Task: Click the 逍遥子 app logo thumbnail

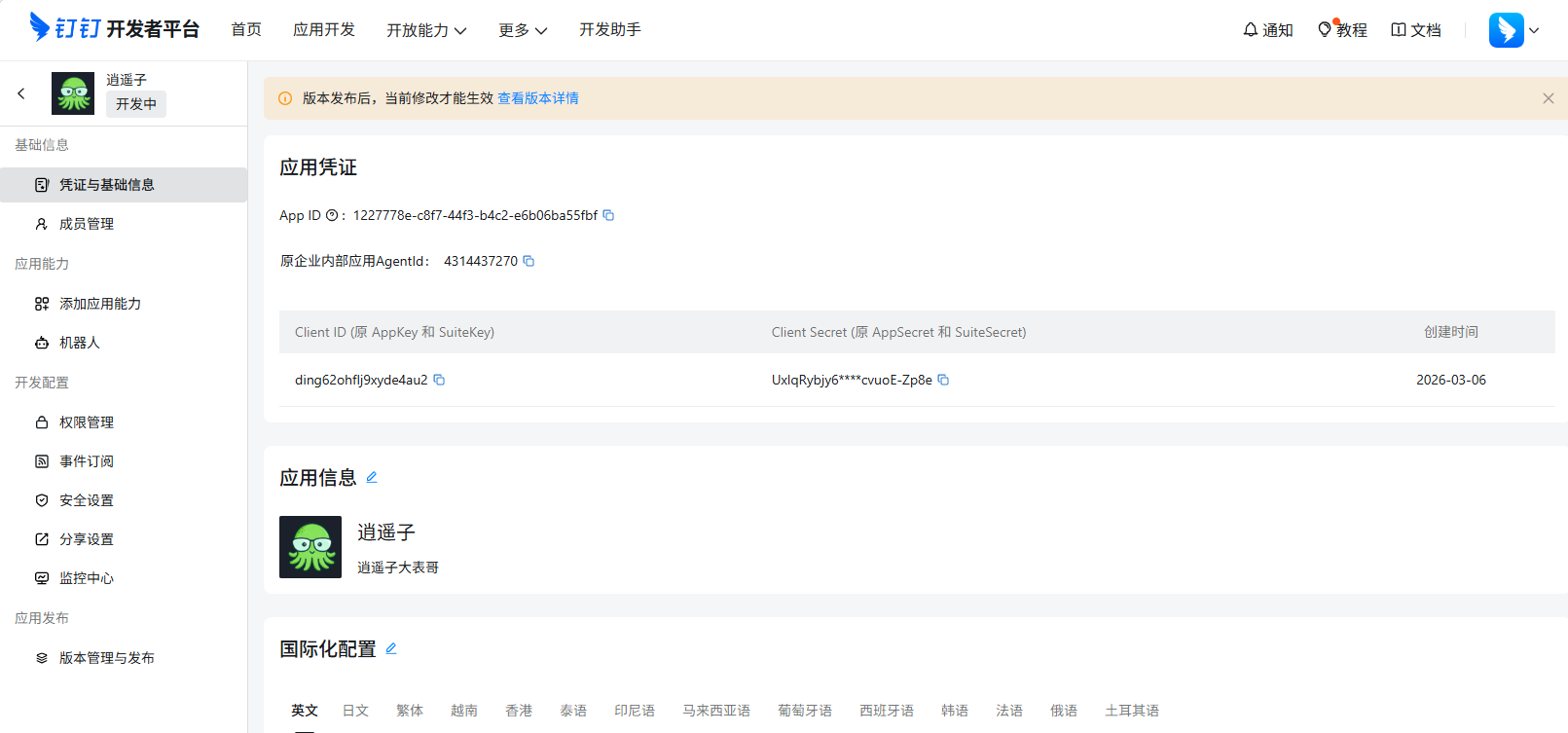Action: coord(310,547)
